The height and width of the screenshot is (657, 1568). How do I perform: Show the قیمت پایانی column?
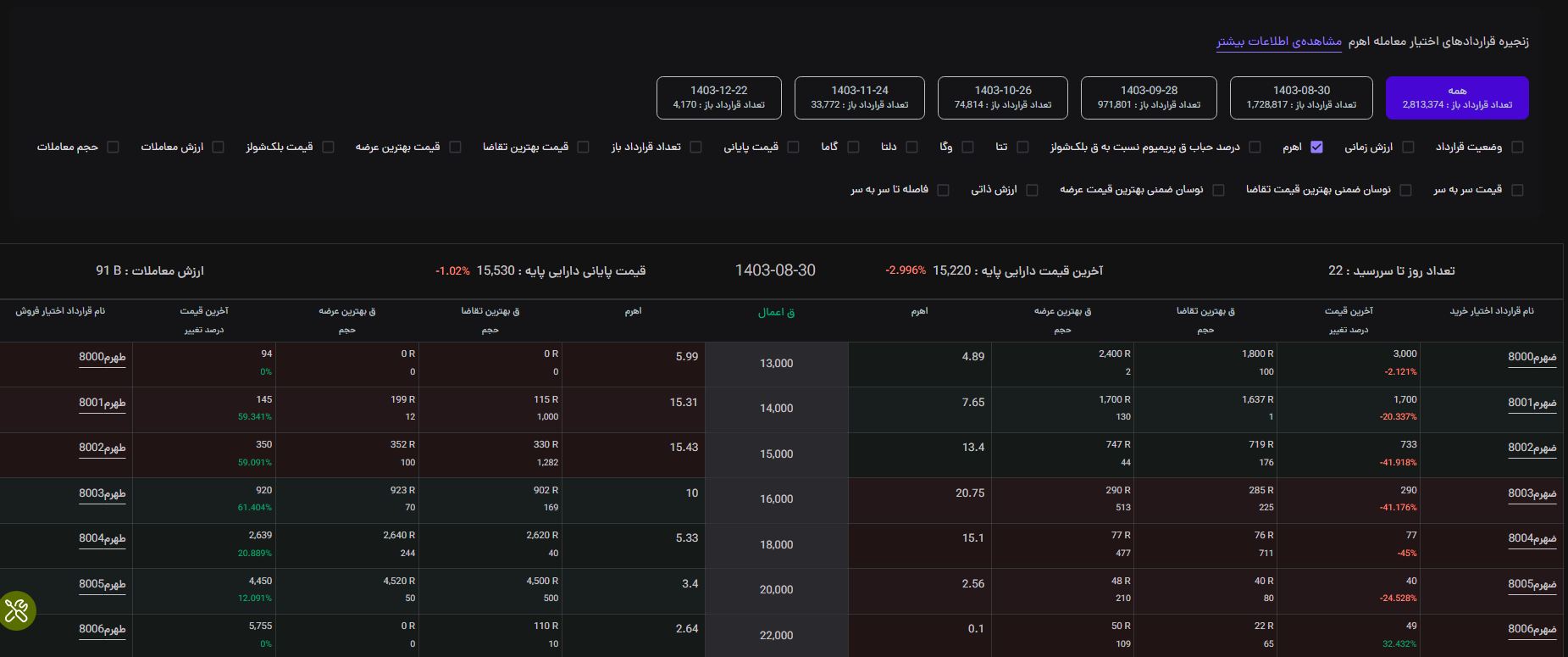(793, 147)
